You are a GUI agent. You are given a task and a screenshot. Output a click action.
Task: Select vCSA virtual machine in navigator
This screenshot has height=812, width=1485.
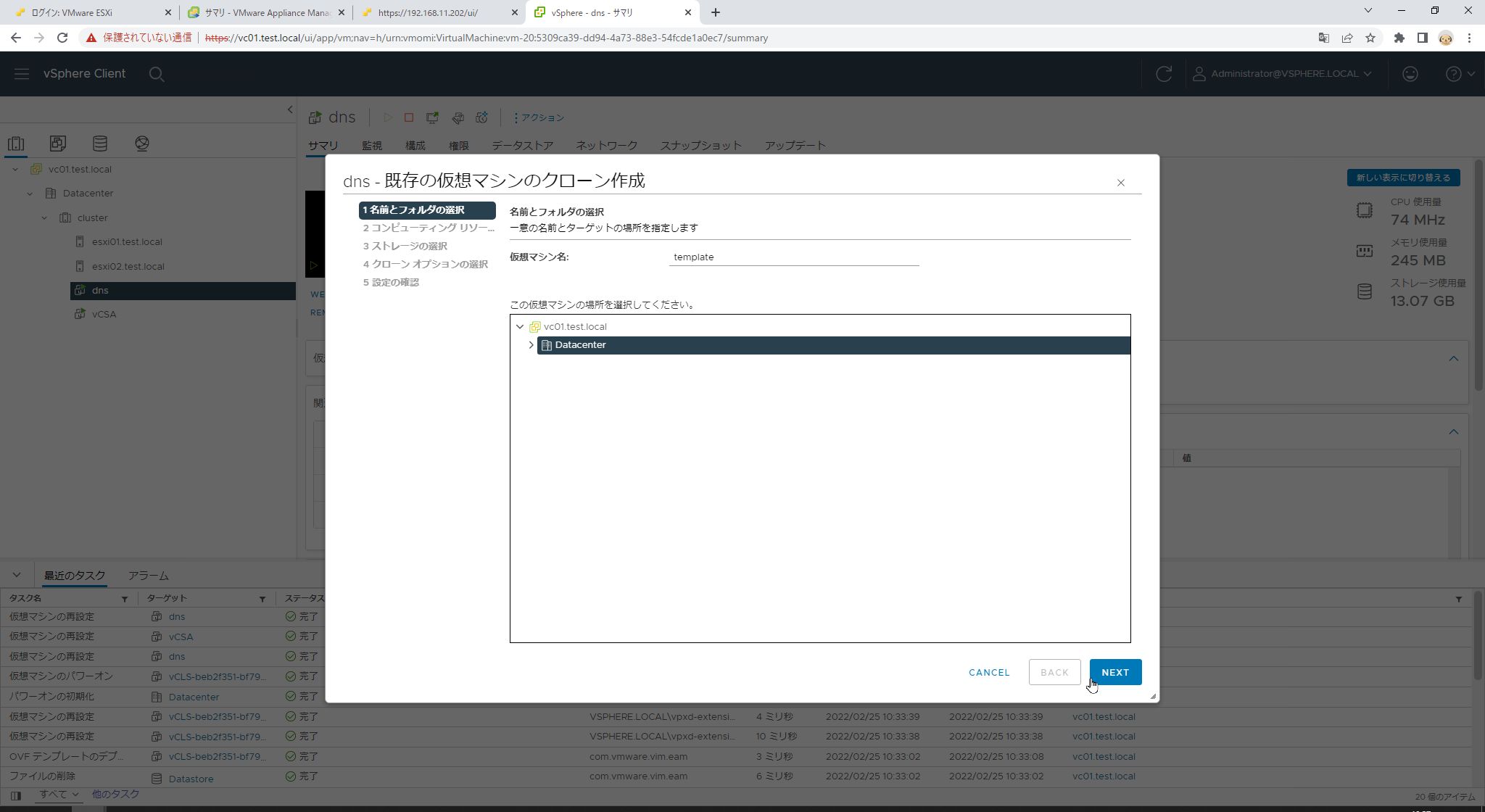(104, 315)
